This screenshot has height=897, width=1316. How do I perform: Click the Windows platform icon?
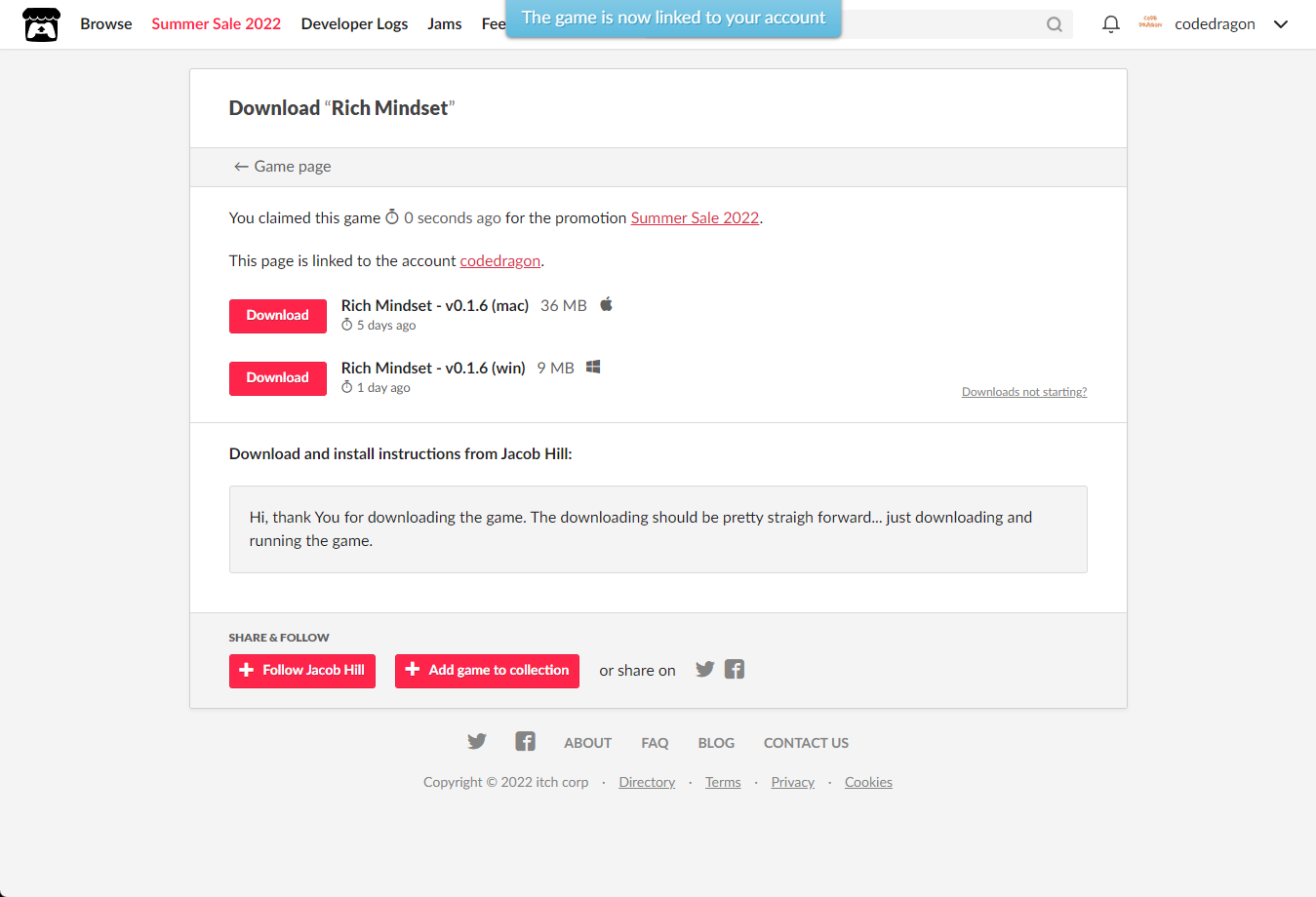pyautogui.click(x=593, y=367)
